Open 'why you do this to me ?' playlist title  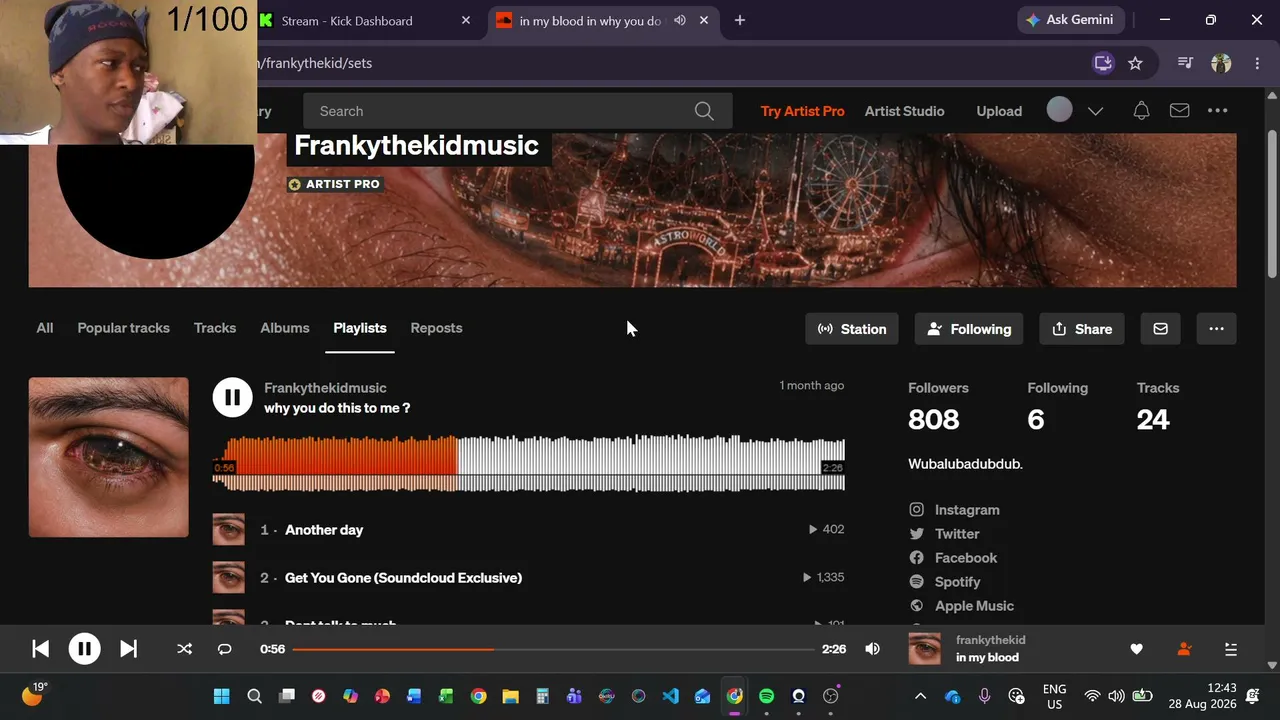[337, 408]
